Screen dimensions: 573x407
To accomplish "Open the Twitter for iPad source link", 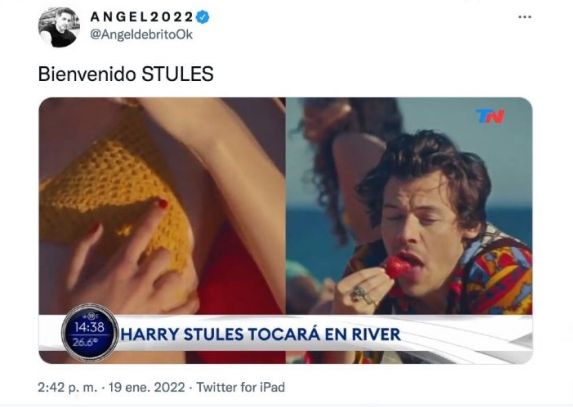I will (240, 387).
